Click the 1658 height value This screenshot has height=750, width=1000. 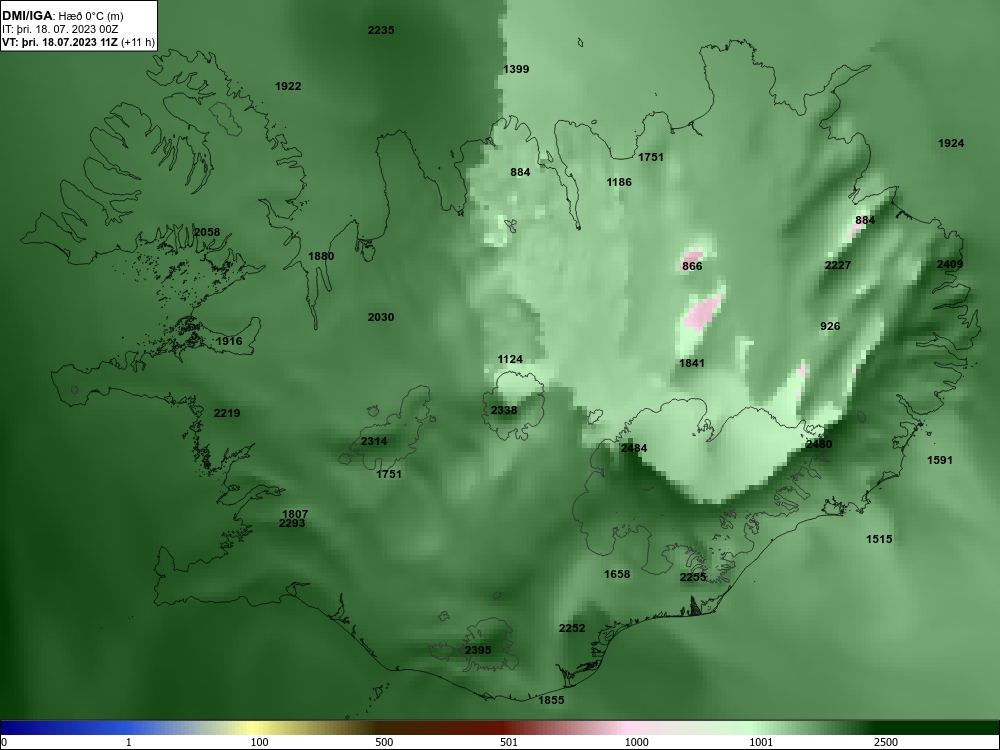click(617, 575)
